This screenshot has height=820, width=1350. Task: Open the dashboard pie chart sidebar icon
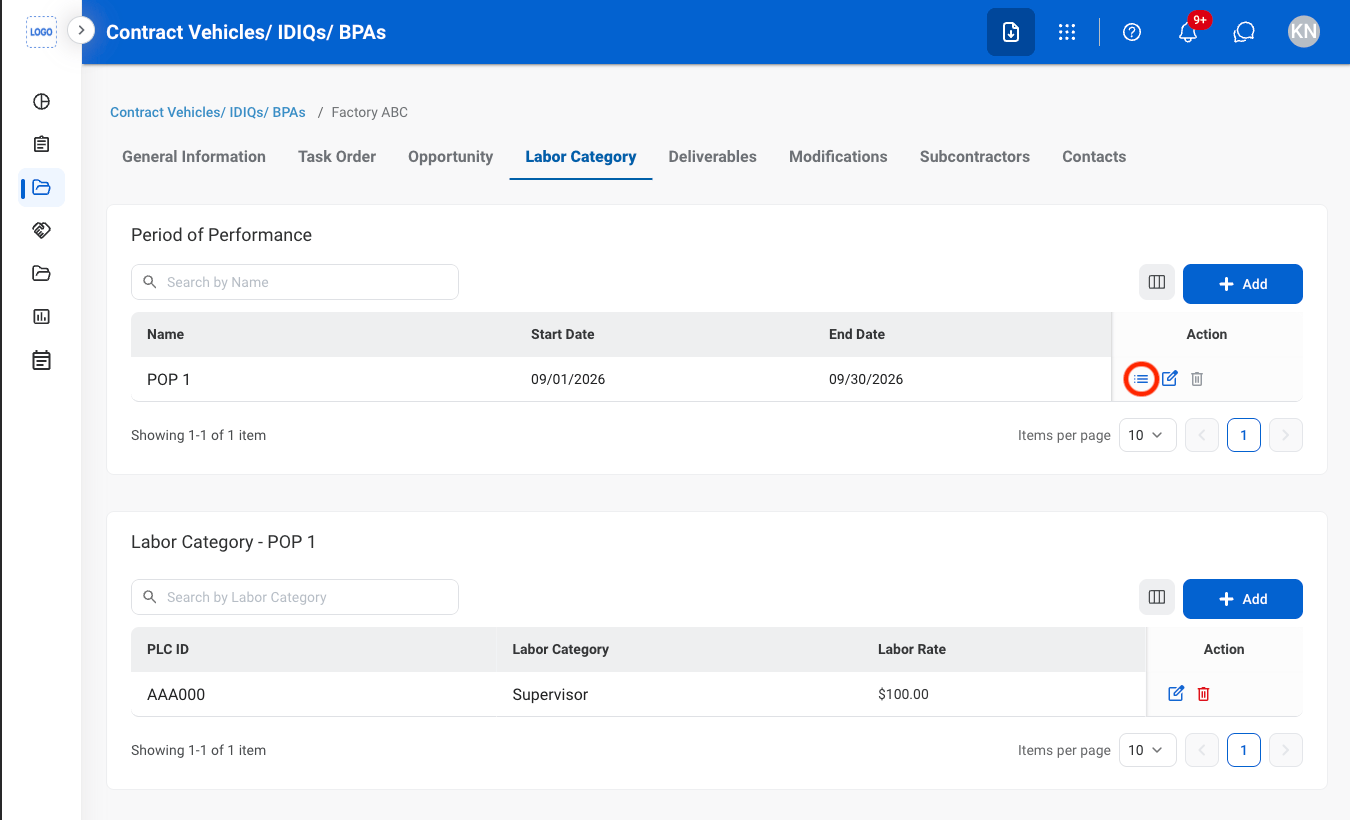click(41, 101)
